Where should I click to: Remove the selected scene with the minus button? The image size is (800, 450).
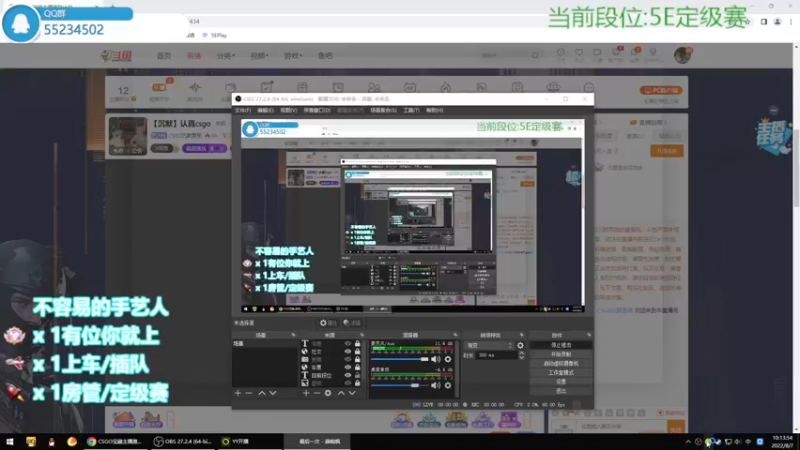(x=249, y=393)
